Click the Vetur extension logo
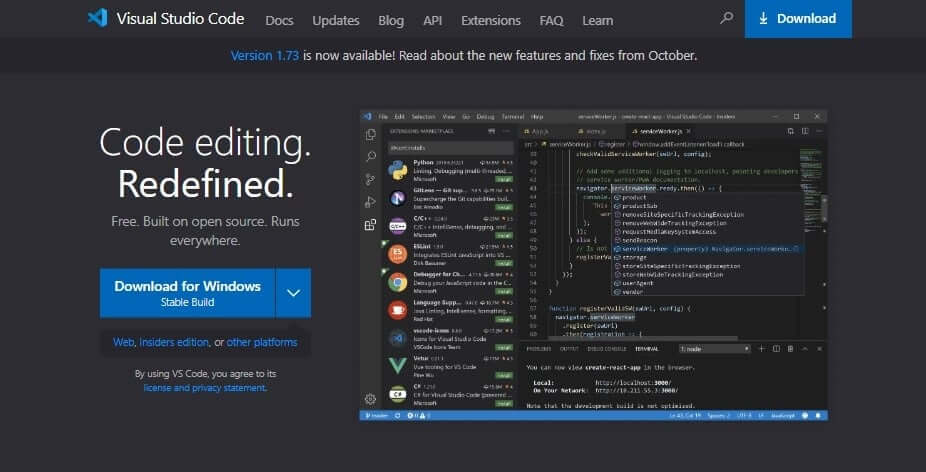The height and width of the screenshot is (472, 926). coord(397,366)
